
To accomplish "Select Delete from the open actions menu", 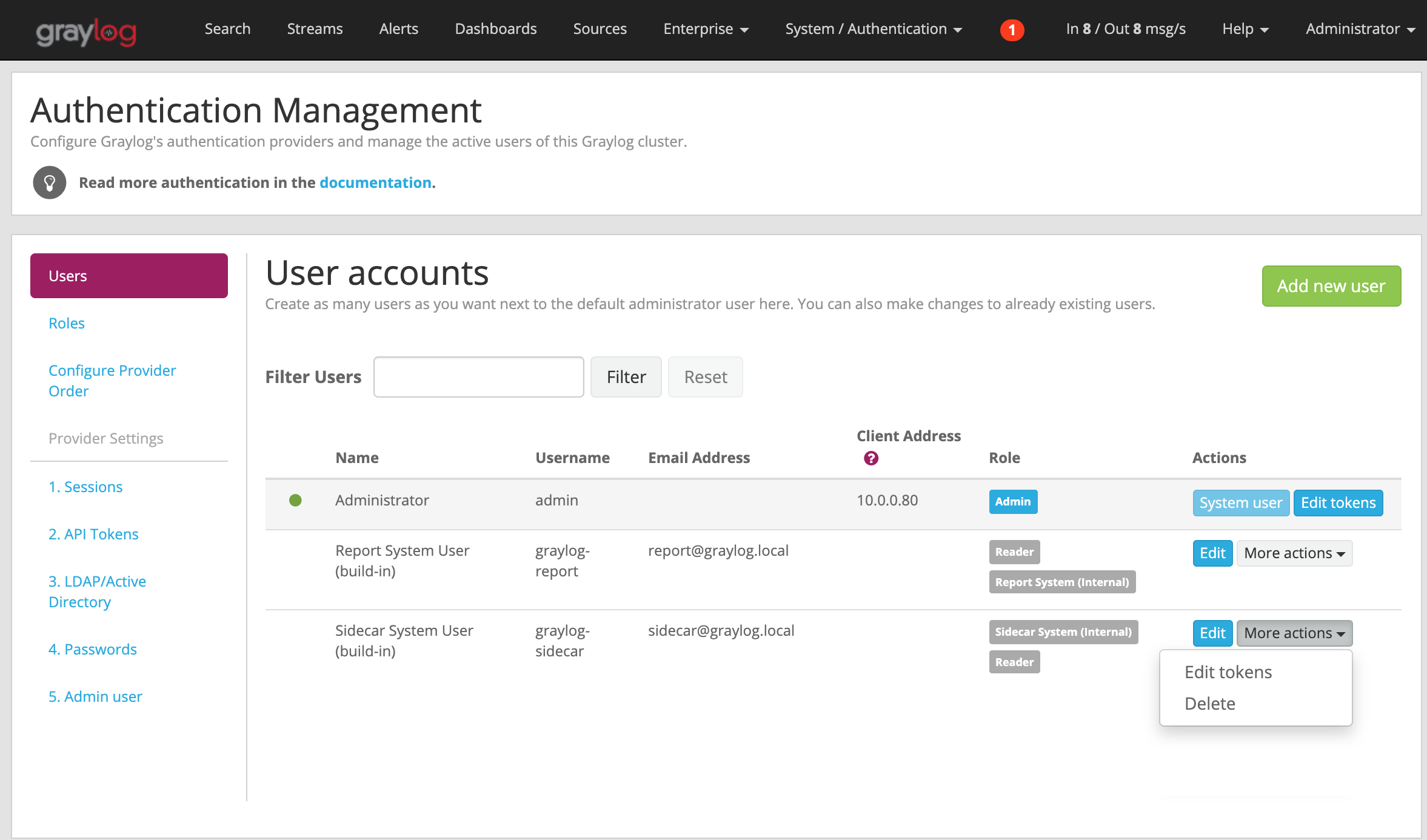I will [1209, 704].
